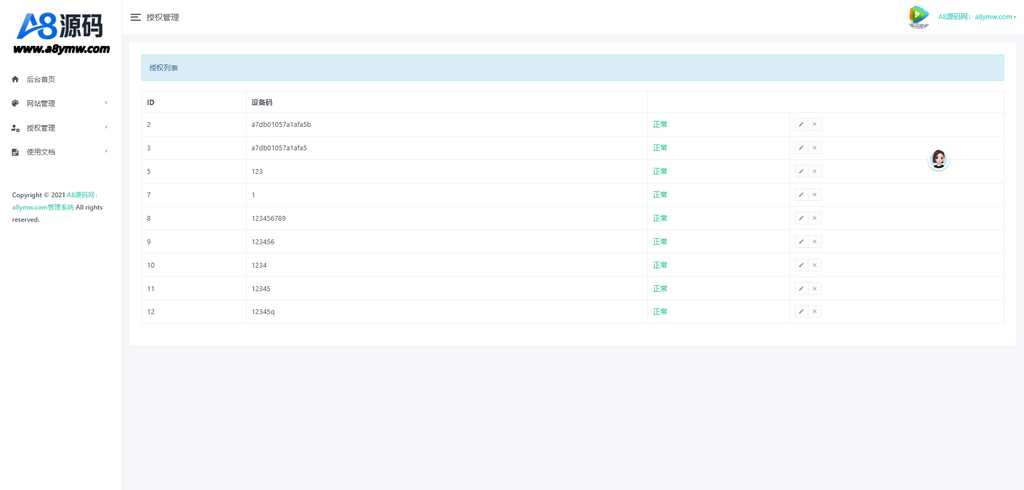Image resolution: width=1024 pixels, height=490 pixels.
Task: Edit the row with ID 10
Action: [x=801, y=265]
